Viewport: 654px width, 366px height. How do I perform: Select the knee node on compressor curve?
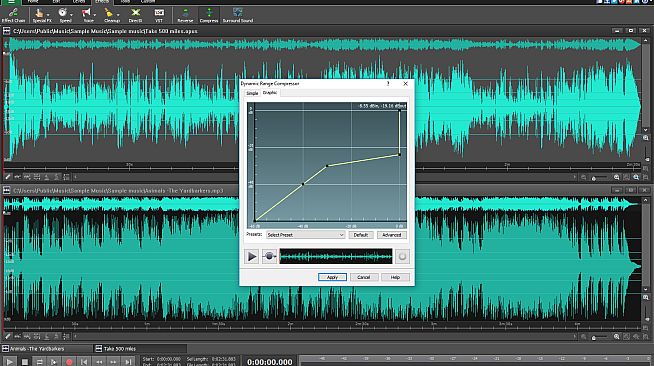pos(327,165)
